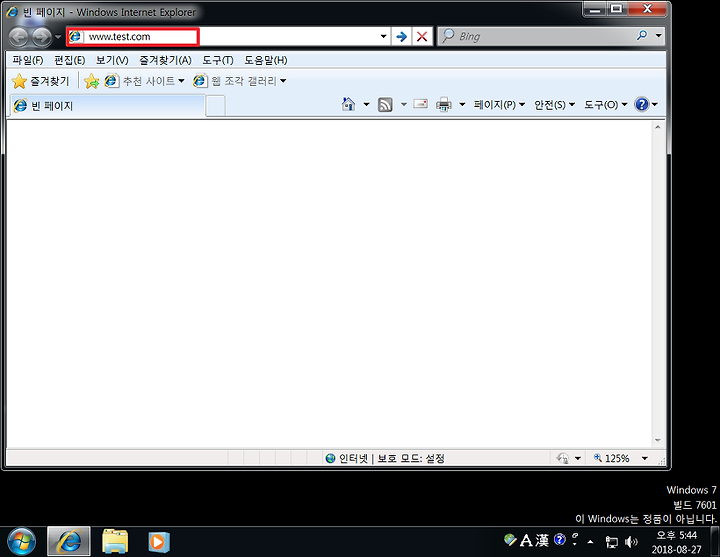720x557 pixels.
Task: Select the 빈 페이지 tab
Action: pos(107,106)
